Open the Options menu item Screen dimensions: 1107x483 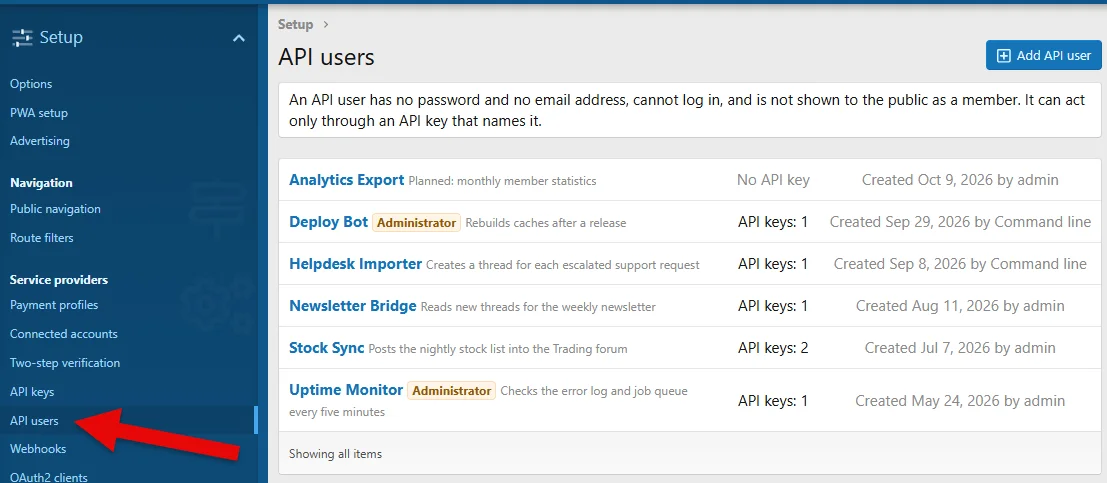tap(31, 84)
